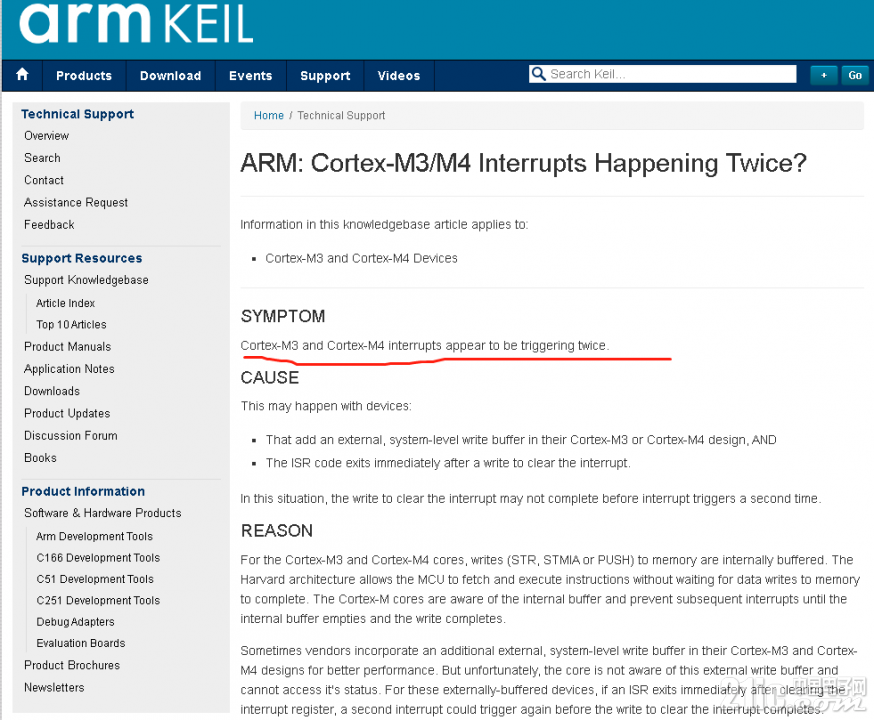
Task: Click the article title about Interrupts Happening Twice
Action: point(523,163)
